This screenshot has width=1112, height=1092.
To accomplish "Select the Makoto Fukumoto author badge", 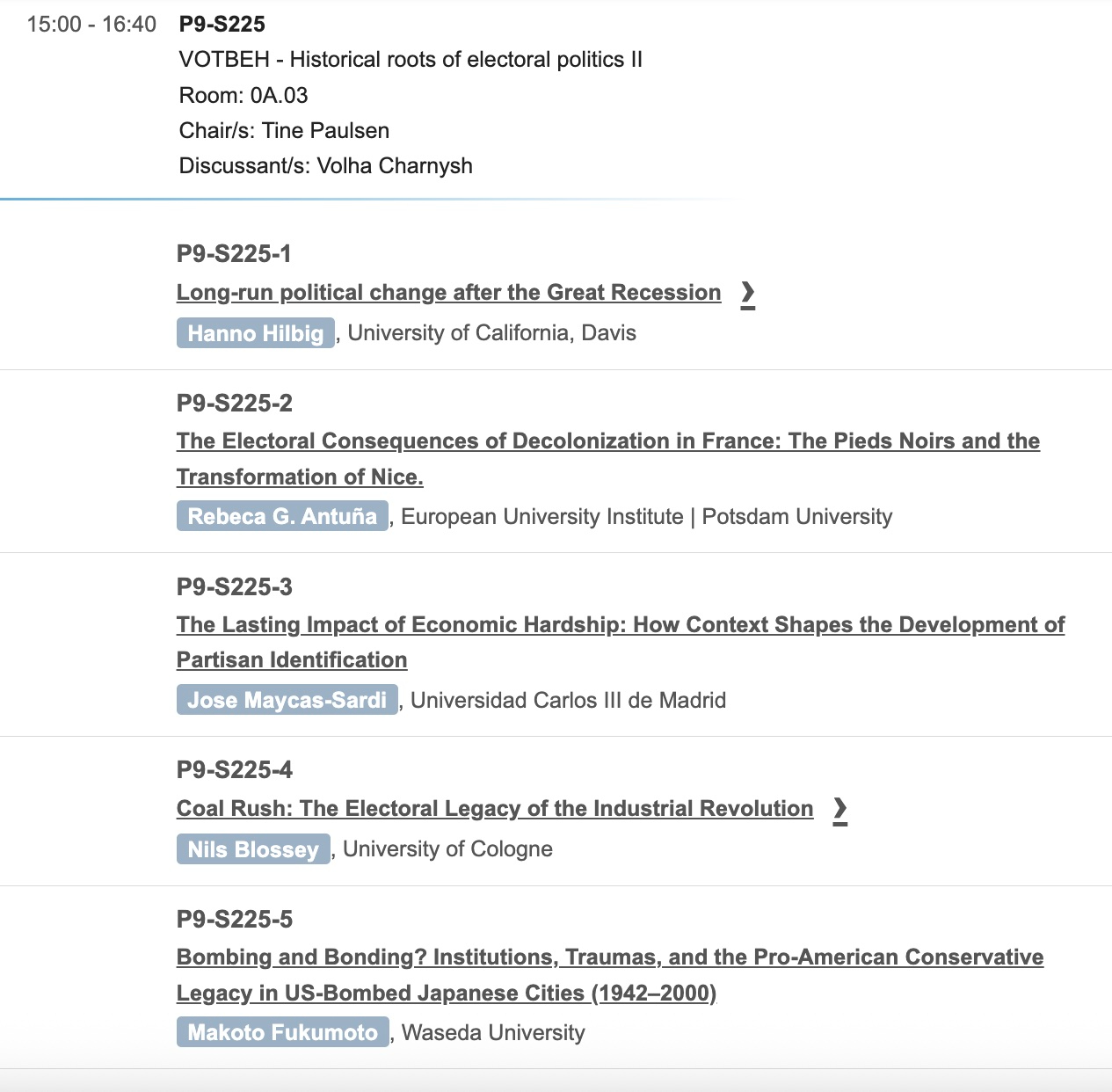I will [282, 1032].
